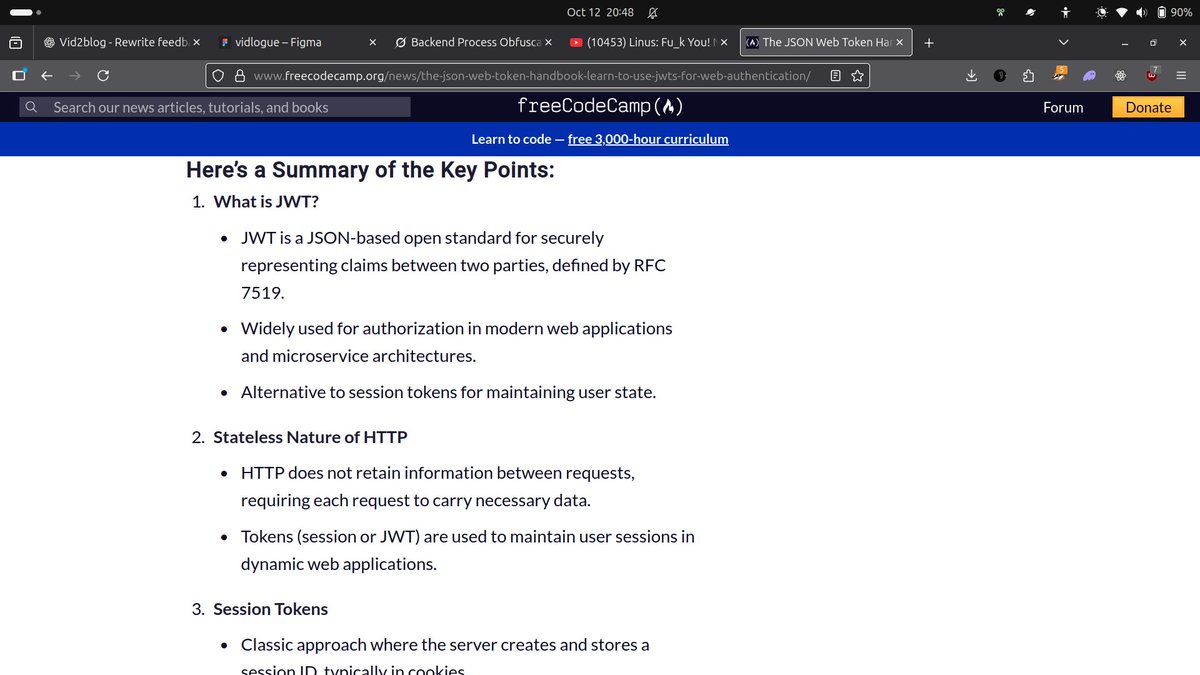Open the Forum link

tap(1063, 107)
